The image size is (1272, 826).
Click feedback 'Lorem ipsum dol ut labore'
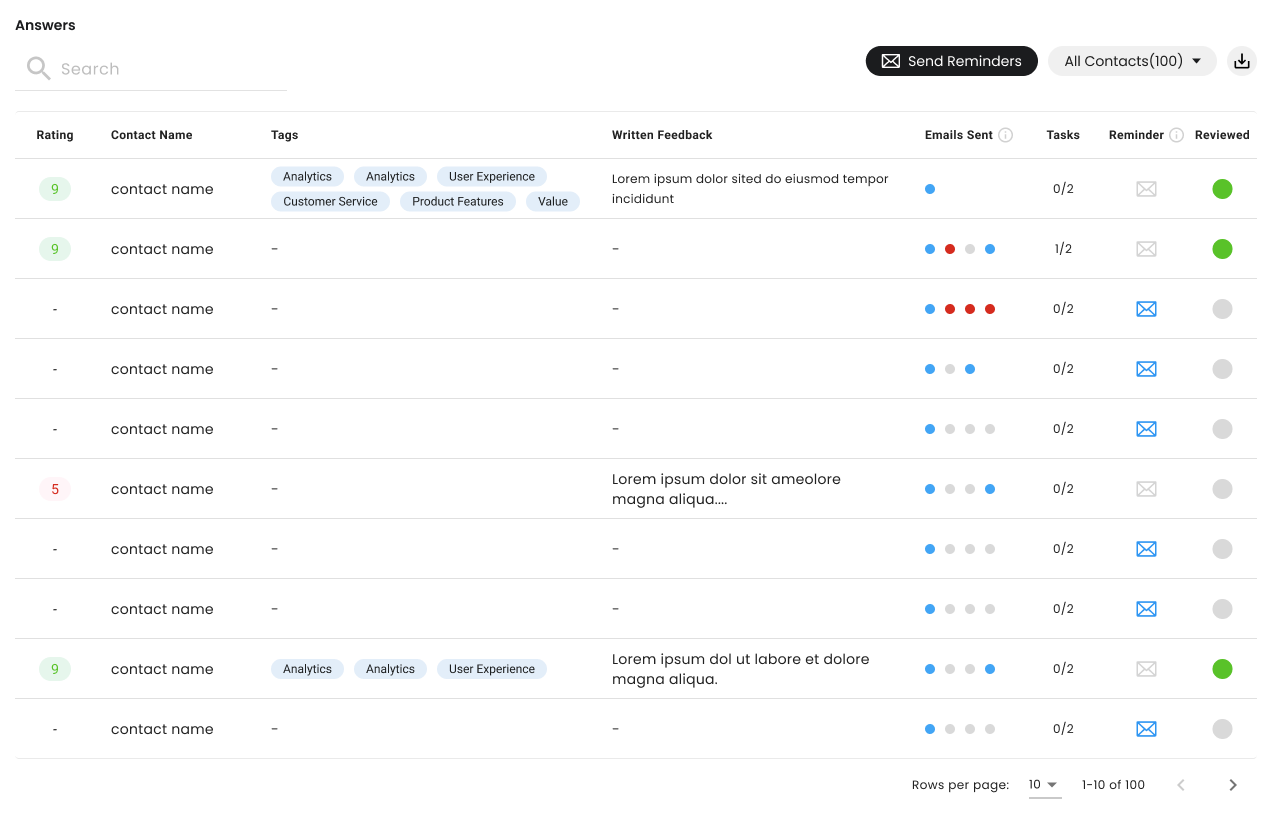[x=740, y=669]
